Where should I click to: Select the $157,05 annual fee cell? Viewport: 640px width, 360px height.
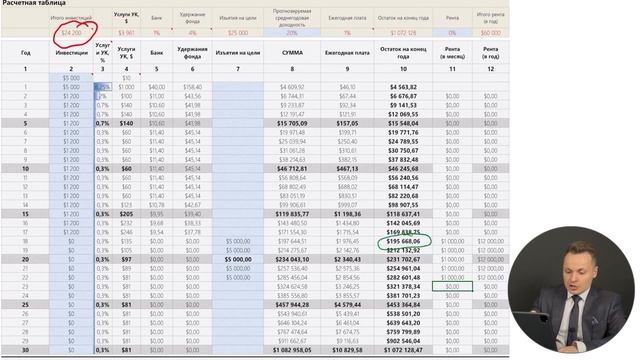coord(347,123)
